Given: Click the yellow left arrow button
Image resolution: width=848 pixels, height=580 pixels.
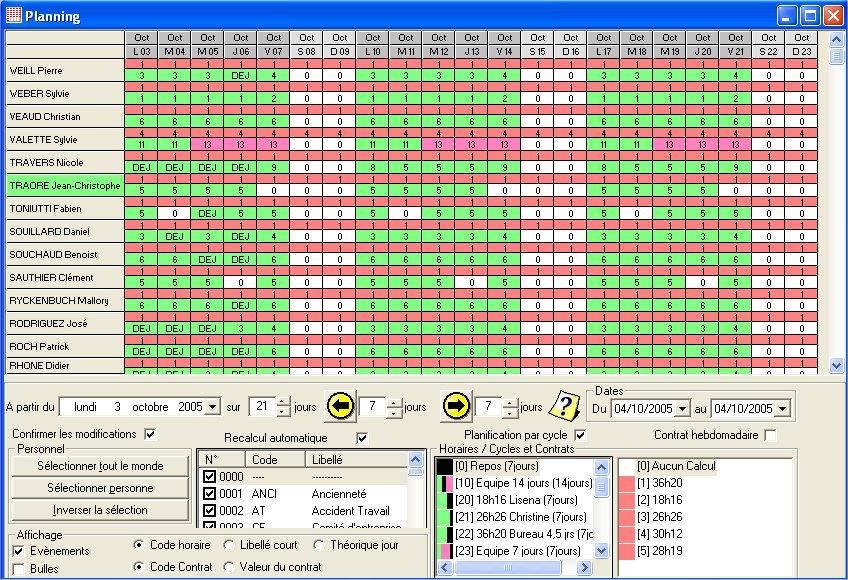Looking at the screenshot, I should pos(340,406).
